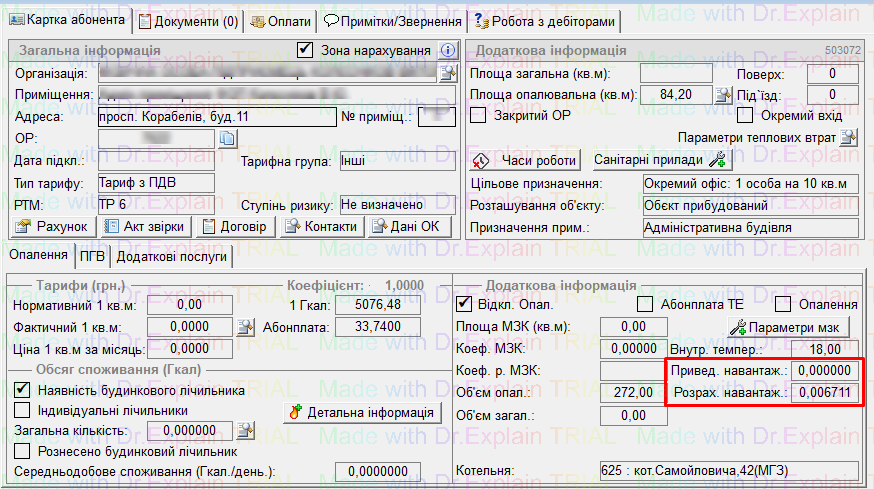
Task: Click the Детальна інформація button
Action: click(x=361, y=411)
